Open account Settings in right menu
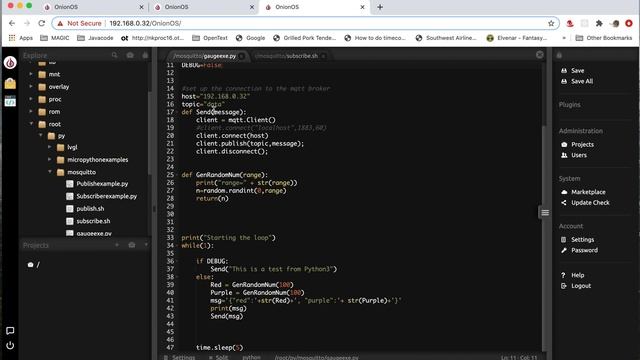This screenshot has height=360, width=640. point(582,240)
